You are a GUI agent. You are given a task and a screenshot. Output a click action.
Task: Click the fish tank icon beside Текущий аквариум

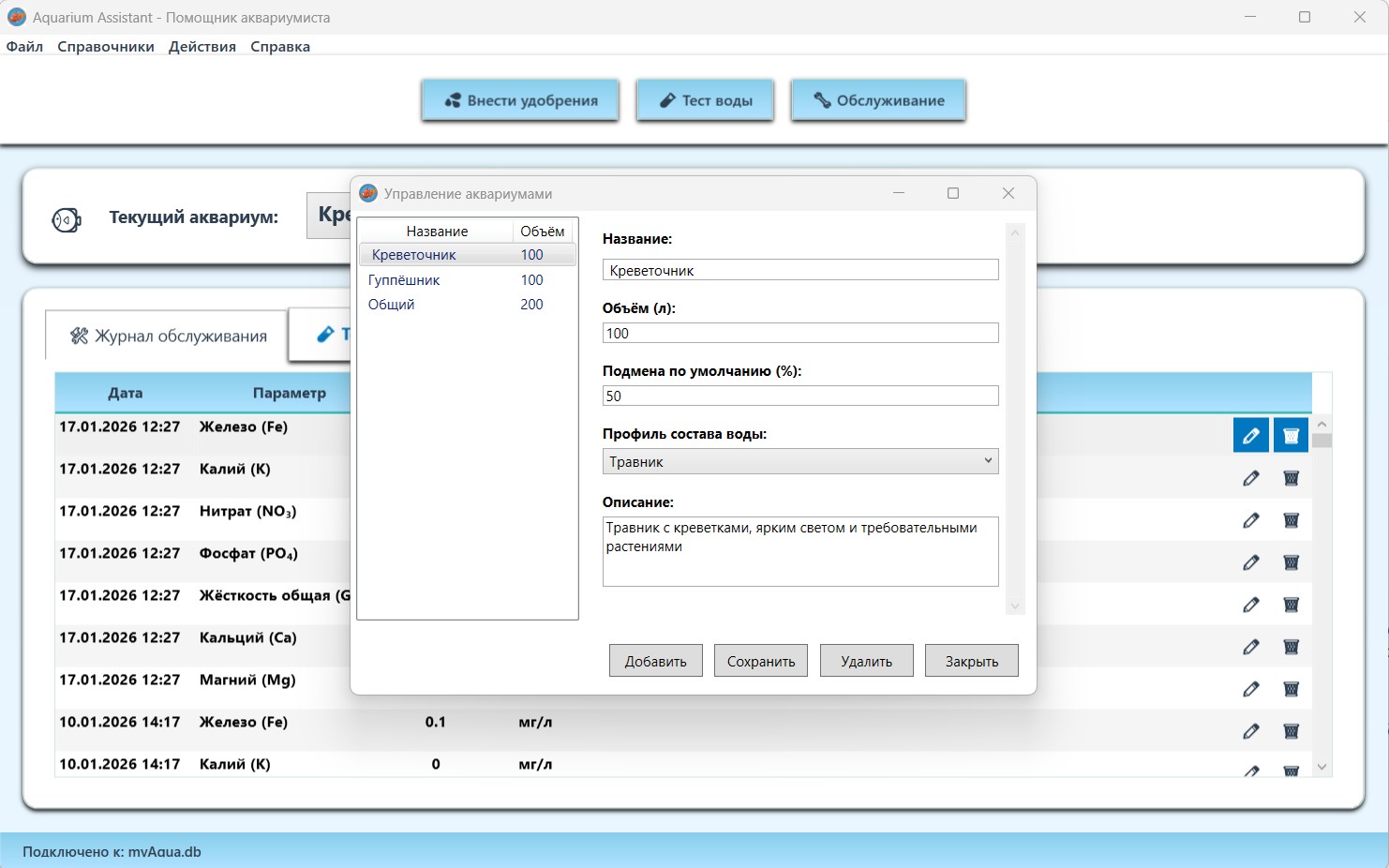click(67, 219)
